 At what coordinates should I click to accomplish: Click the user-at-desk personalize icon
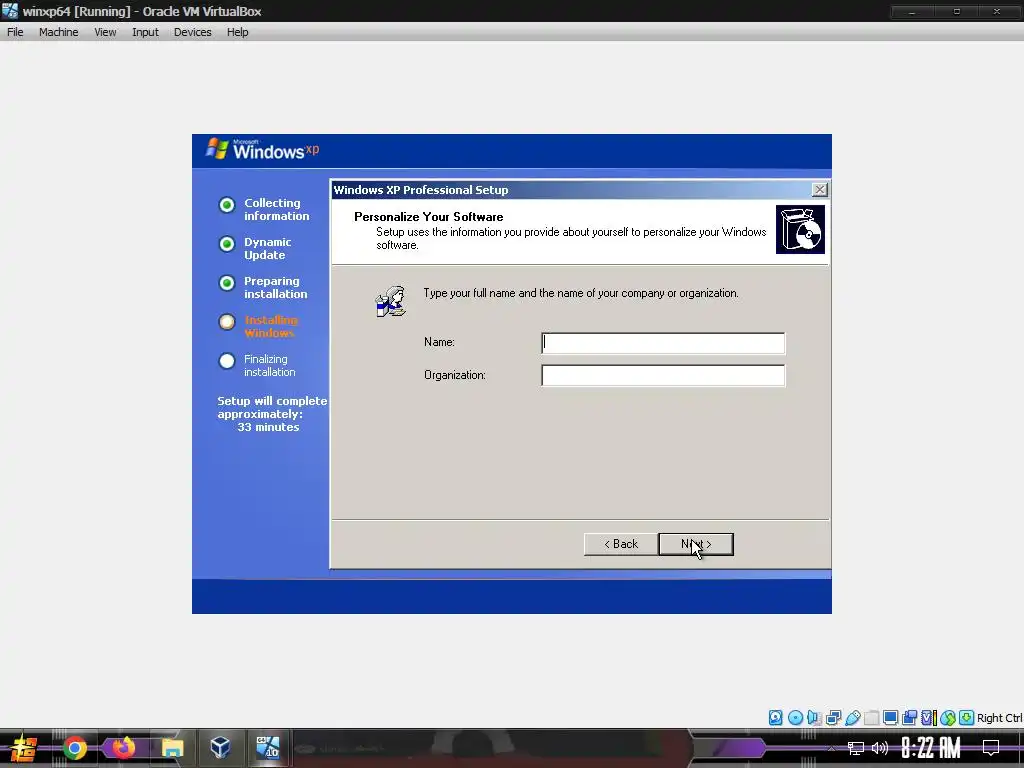point(391,301)
